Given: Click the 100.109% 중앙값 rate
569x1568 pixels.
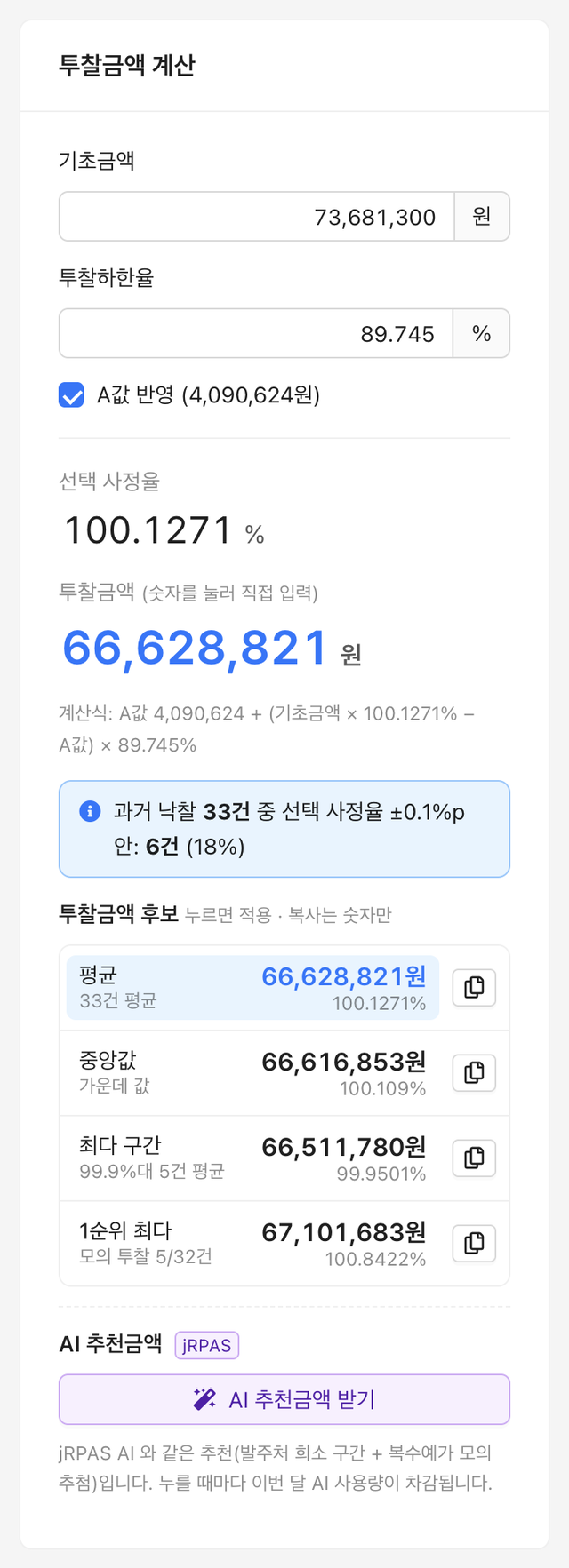Looking at the screenshot, I should (x=382, y=1088).
